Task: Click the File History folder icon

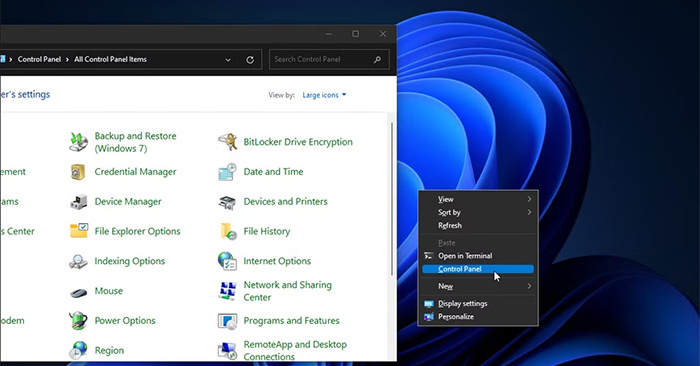Action: 228,231
